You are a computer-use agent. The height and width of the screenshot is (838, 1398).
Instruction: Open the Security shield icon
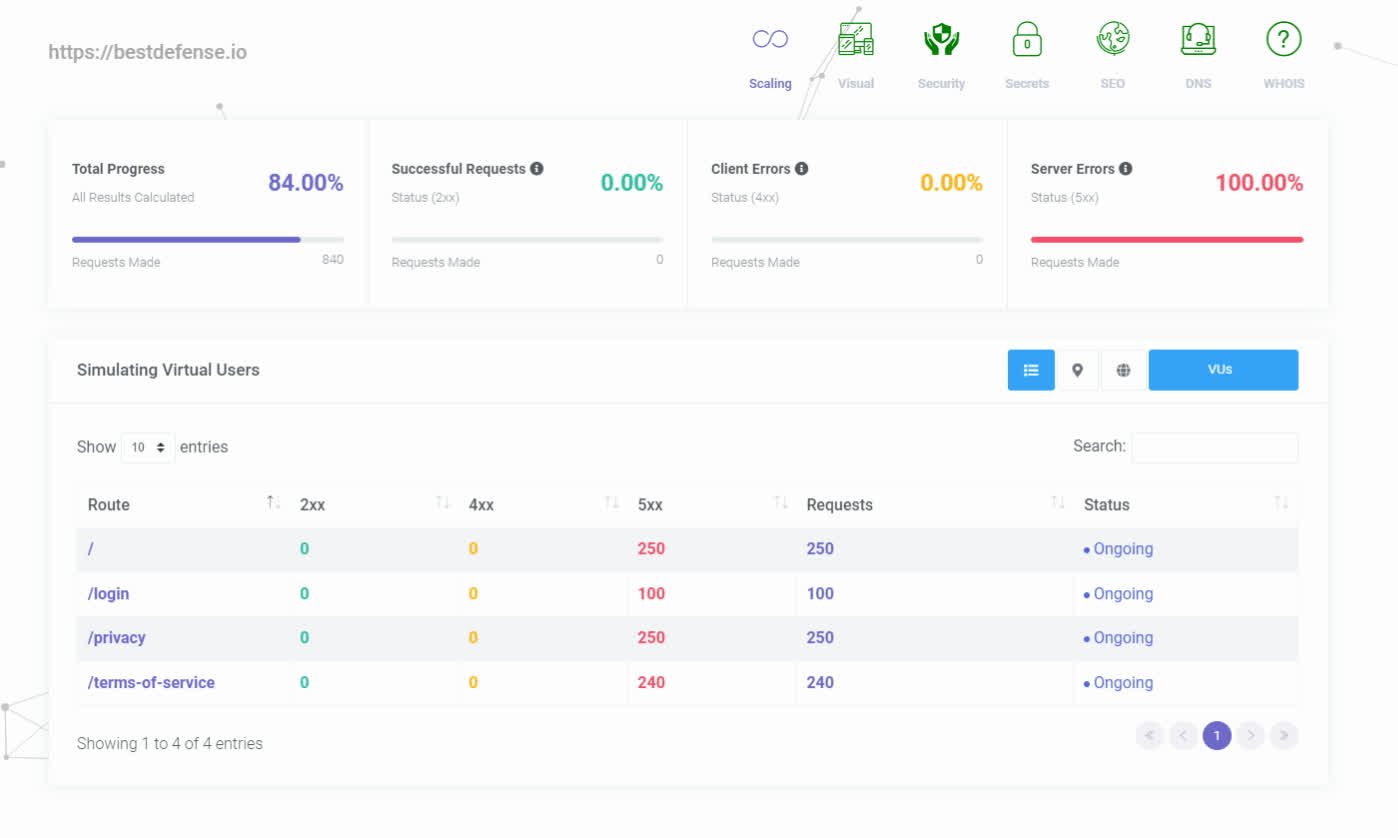tap(941, 41)
